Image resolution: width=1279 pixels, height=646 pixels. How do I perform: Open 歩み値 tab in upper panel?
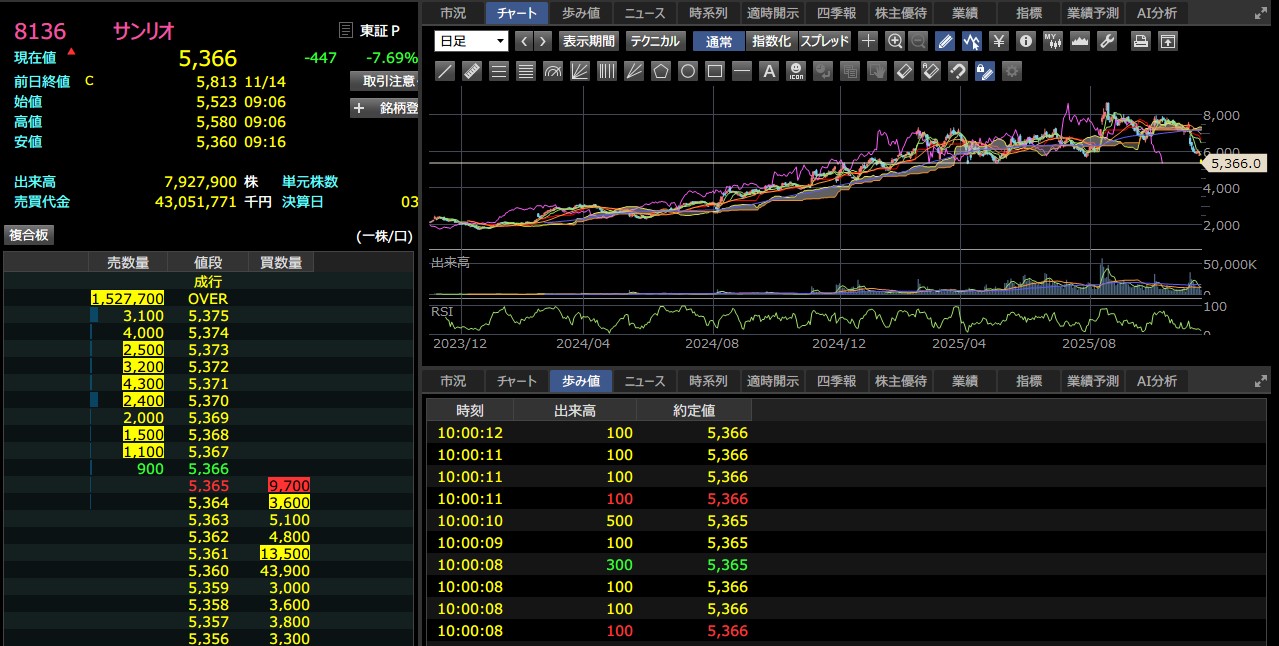(581, 13)
